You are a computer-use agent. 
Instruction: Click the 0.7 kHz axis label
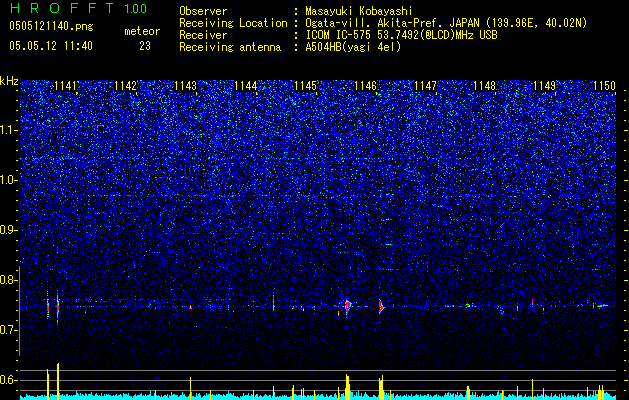9,330
